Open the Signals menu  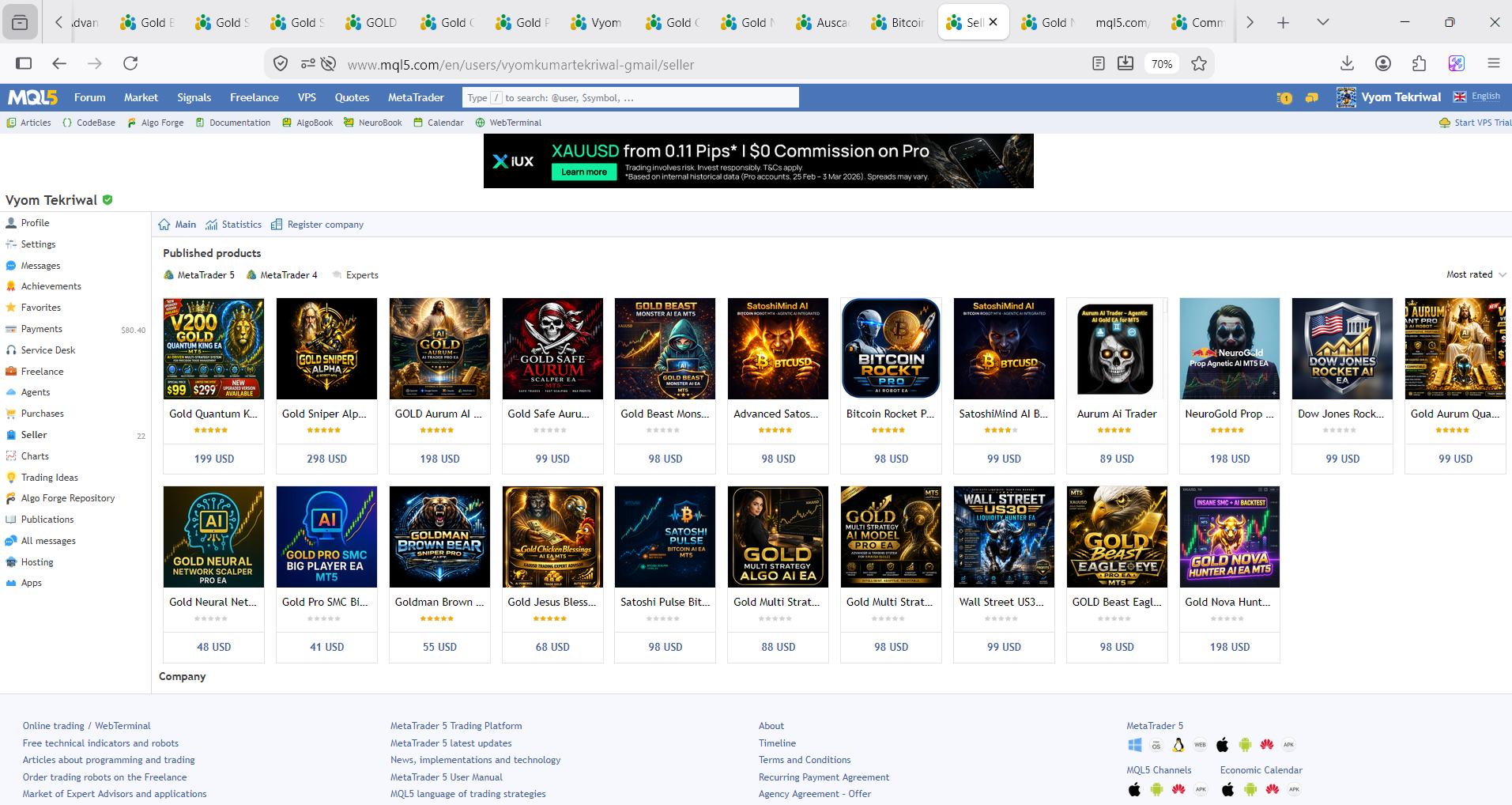pyautogui.click(x=194, y=97)
